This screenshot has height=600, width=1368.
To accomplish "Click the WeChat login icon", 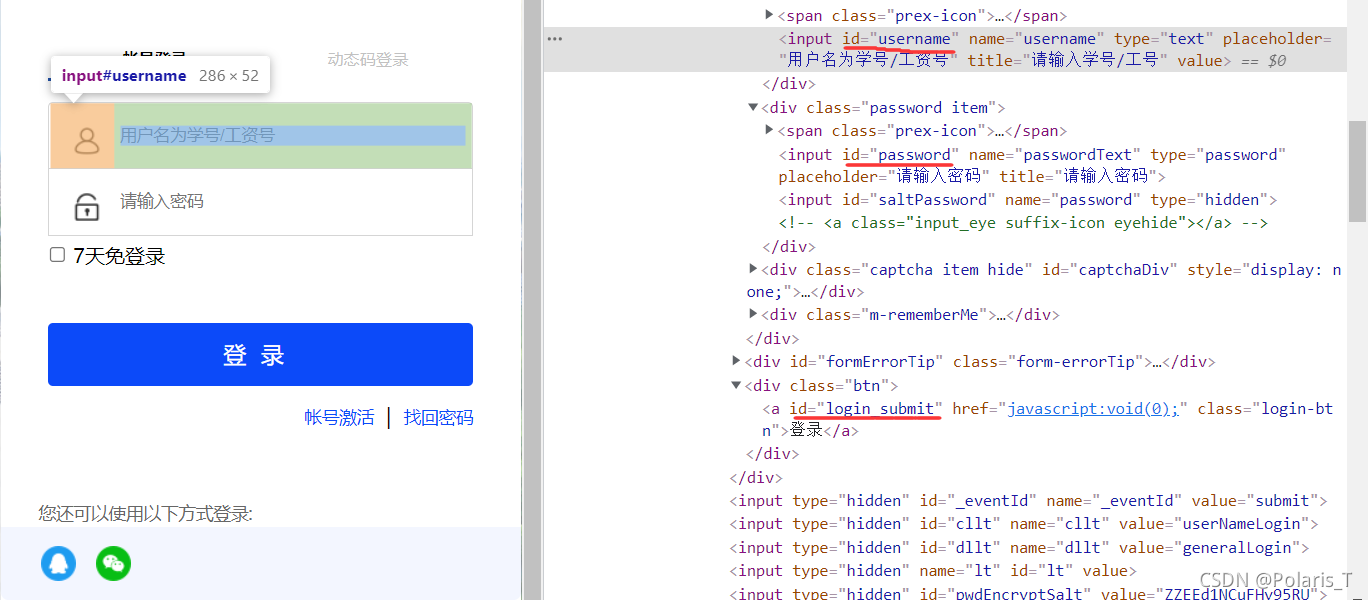I will pos(114,564).
